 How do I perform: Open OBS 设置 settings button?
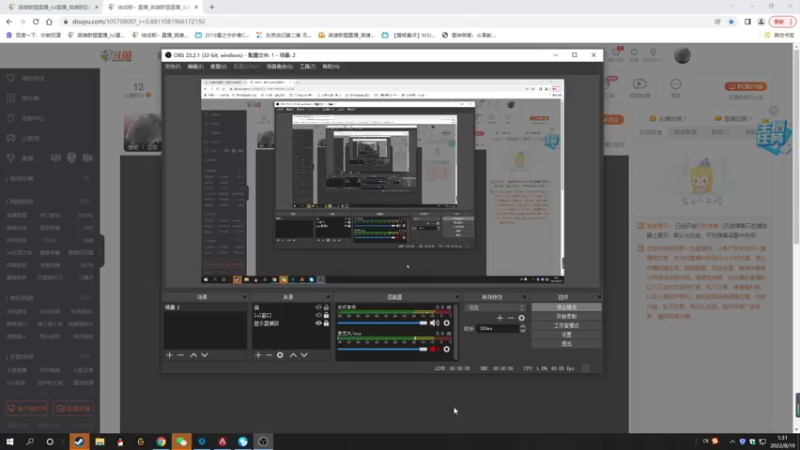(566, 335)
